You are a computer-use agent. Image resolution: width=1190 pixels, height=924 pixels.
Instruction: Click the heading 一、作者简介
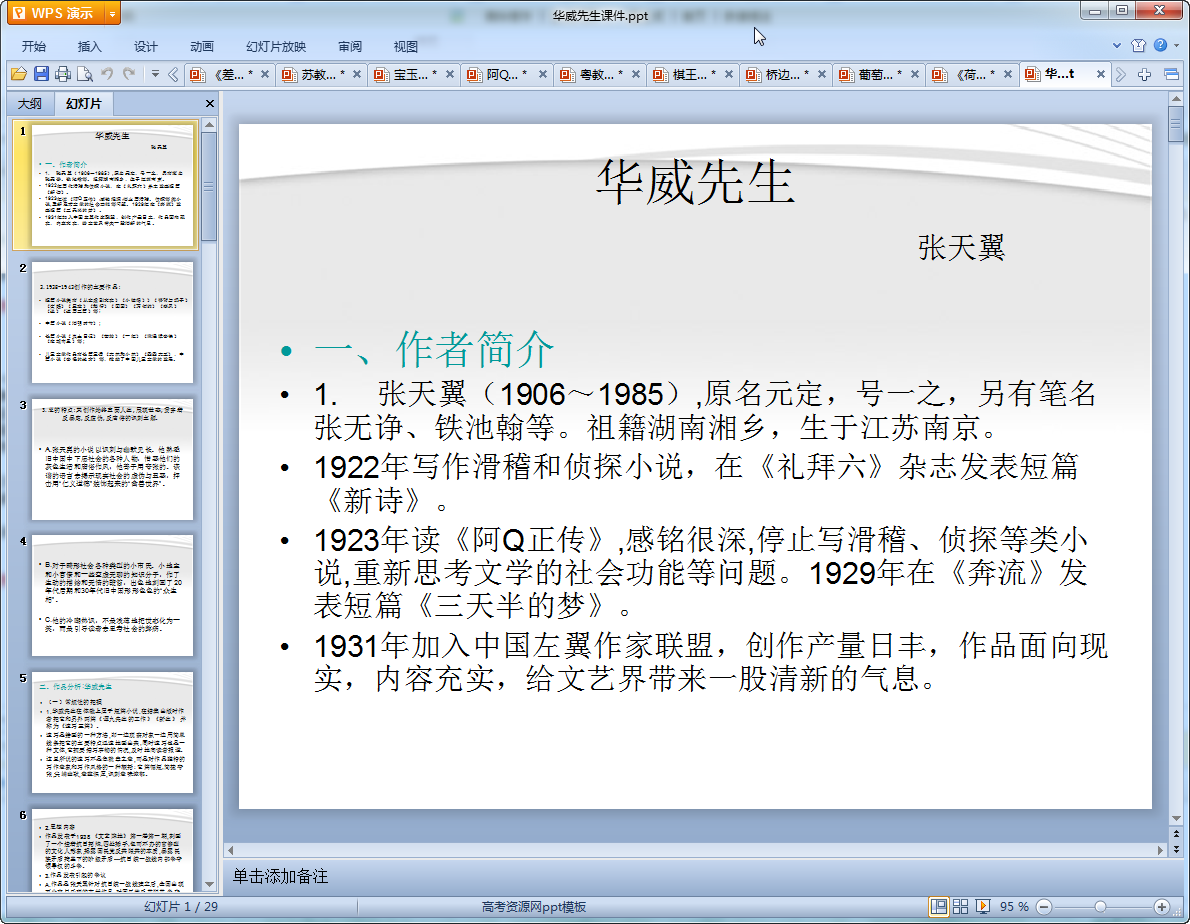pyautogui.click(x=434, y=349)
